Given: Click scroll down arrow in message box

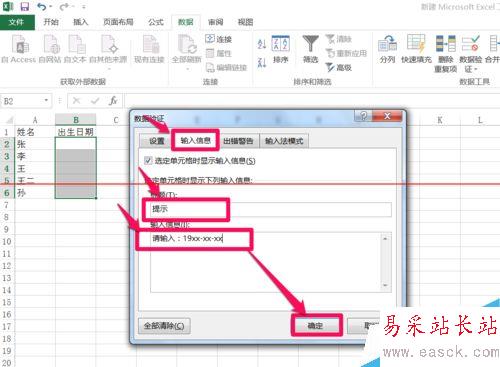Looking at the screenshot, I should point(385,286).
